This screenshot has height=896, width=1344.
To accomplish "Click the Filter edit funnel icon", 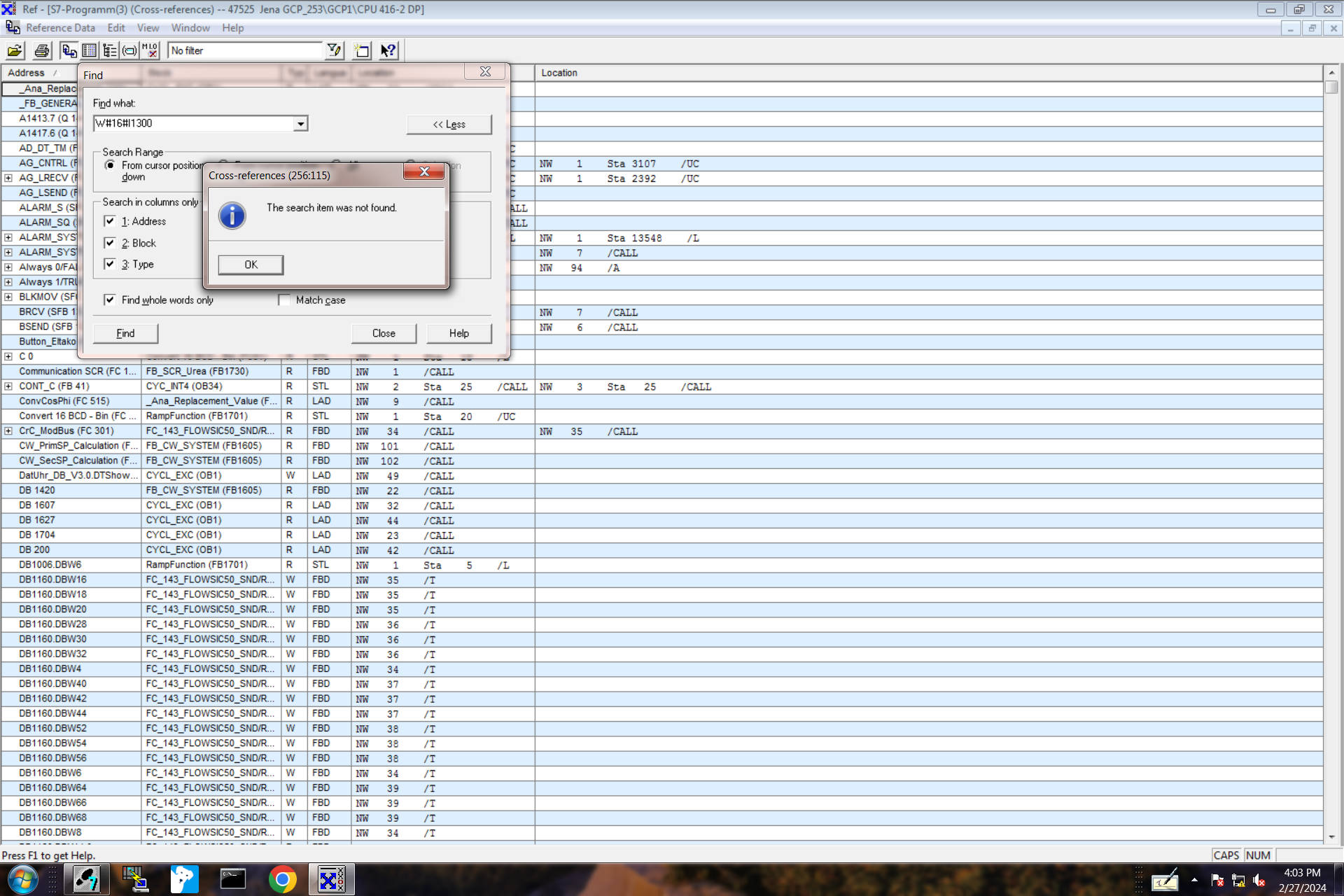I will pos(335,50).
